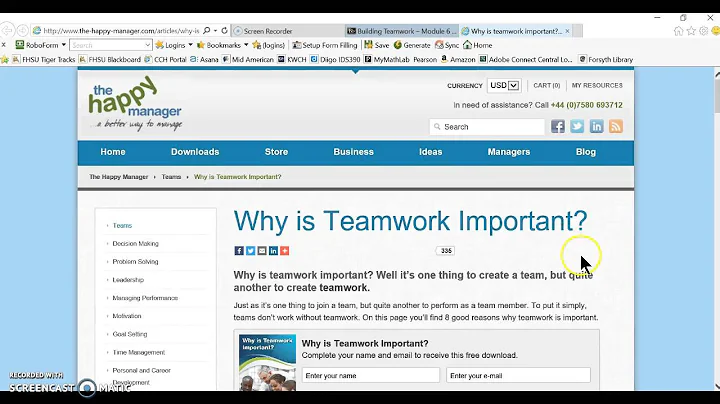Screen dimensions: 720x404
Task: Open the site's Facebook page icon near search
Action: pyautogui.click(x=558, y=126)
